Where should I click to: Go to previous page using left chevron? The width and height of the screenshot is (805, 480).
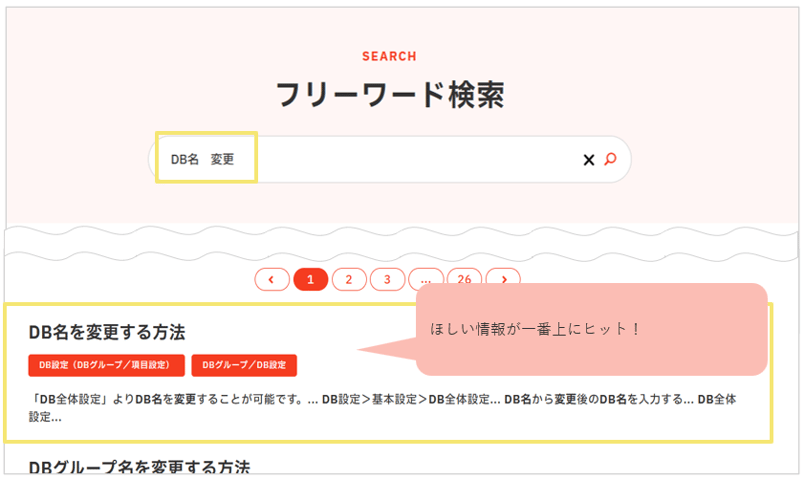[x=271, y=279]
